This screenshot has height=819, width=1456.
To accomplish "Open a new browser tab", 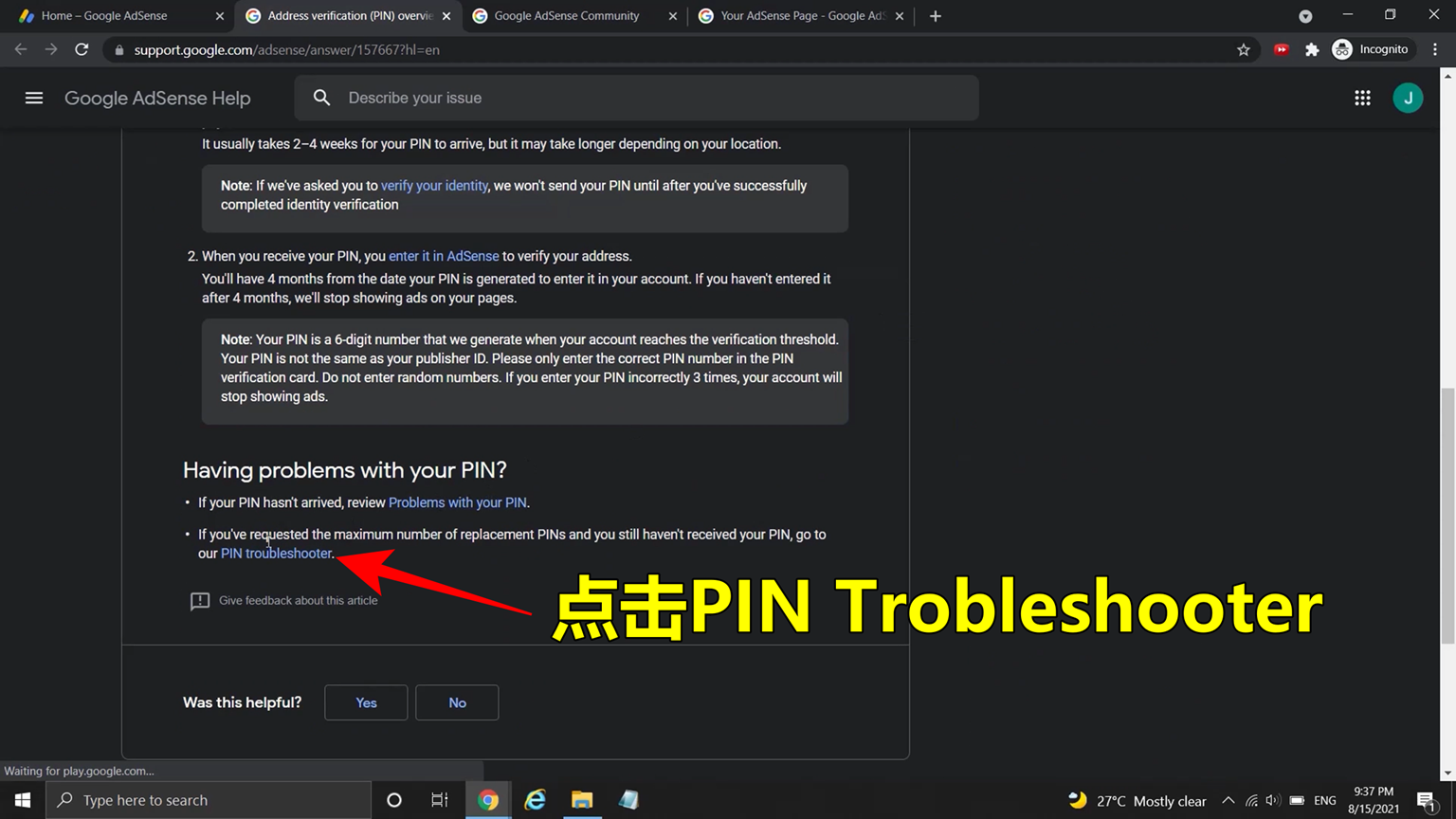I will coord(936,16).
